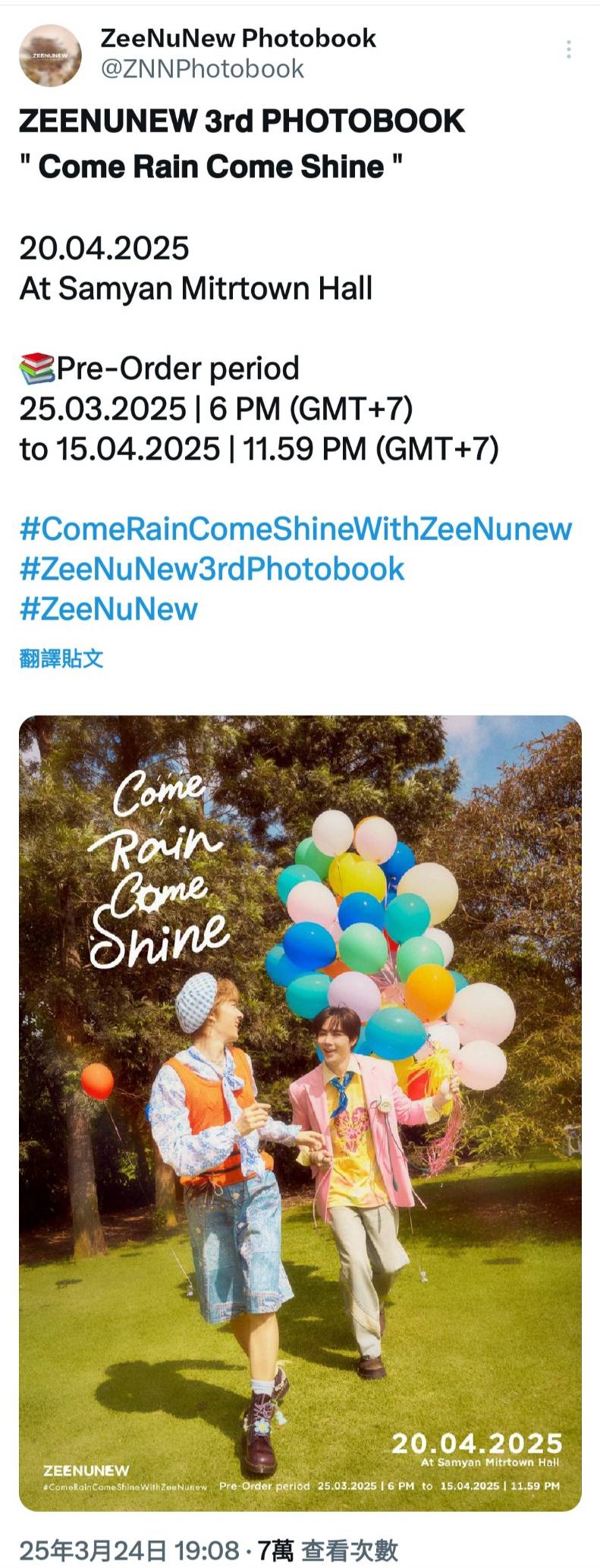Viewport: 600px width, 1568px height.
Task: Open the three-dot more options menu
Action: pos(568,50)
